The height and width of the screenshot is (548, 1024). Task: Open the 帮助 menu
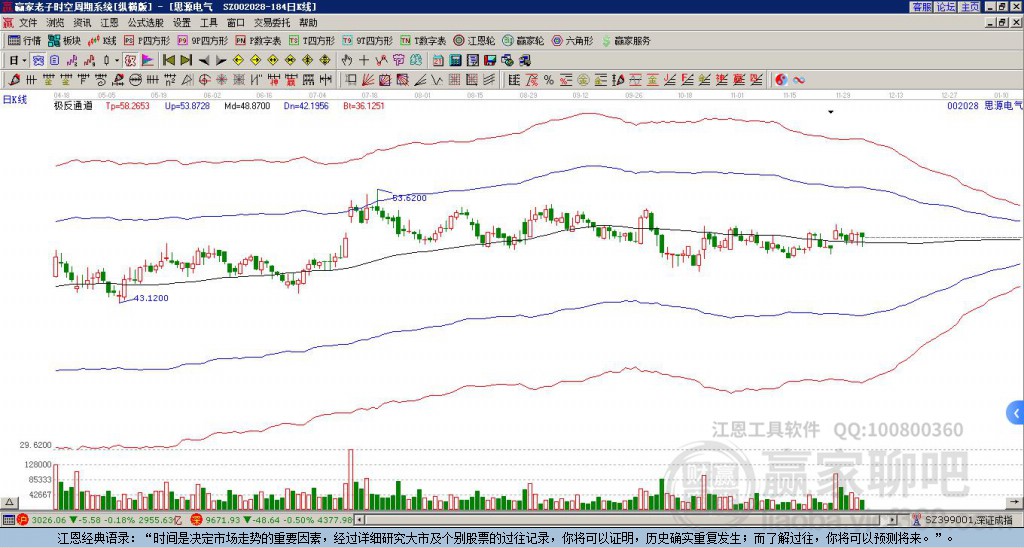click(308, 23)
